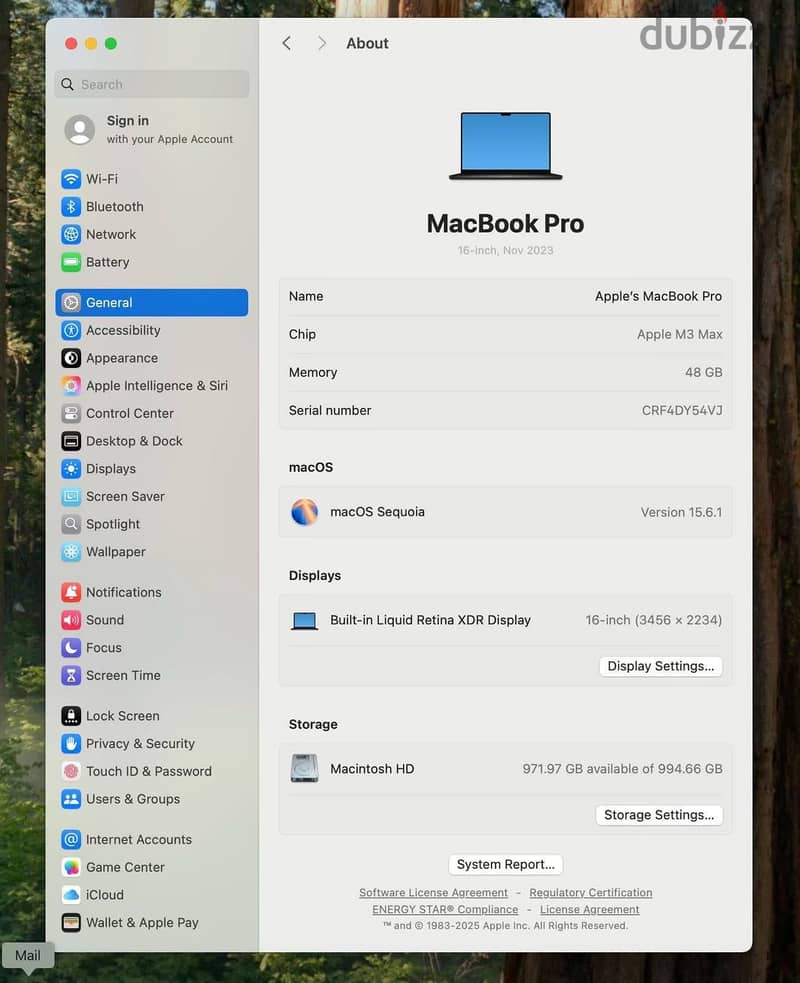Click the Internet Accounts @ icon
The height and width of the screenshot is (983, 800).
tap(71, 839)
